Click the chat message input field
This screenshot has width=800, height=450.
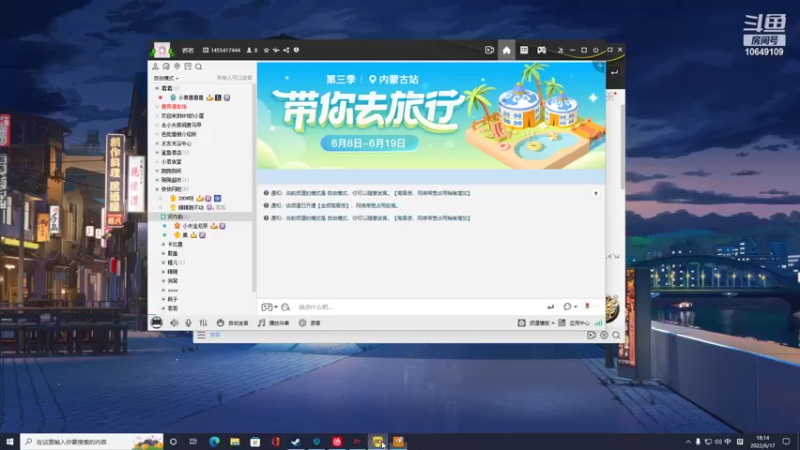coord(418,307)
